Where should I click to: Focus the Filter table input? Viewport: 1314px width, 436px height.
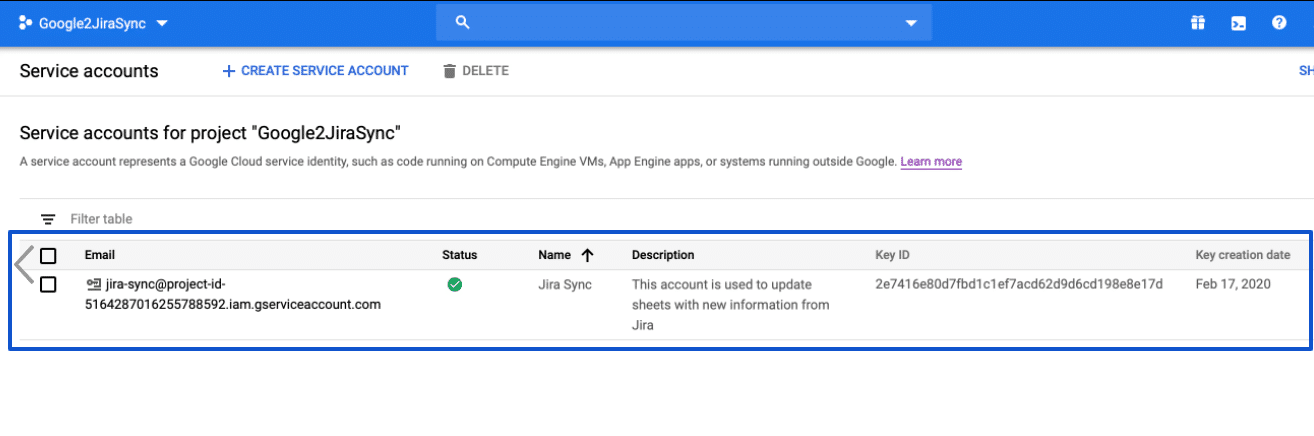pyautogui.click(x=101, y=219)
